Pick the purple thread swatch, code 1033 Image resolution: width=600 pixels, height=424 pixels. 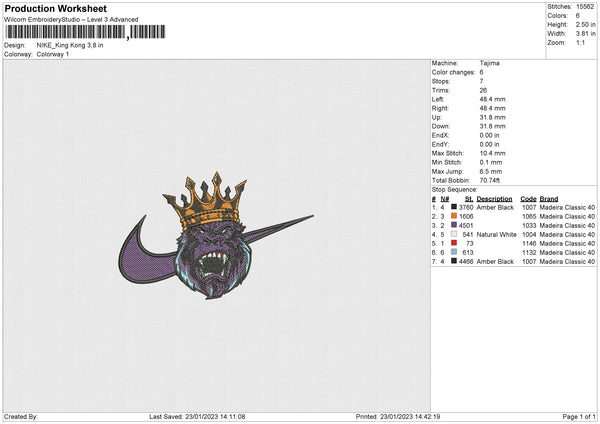click(x=454, y=225)
